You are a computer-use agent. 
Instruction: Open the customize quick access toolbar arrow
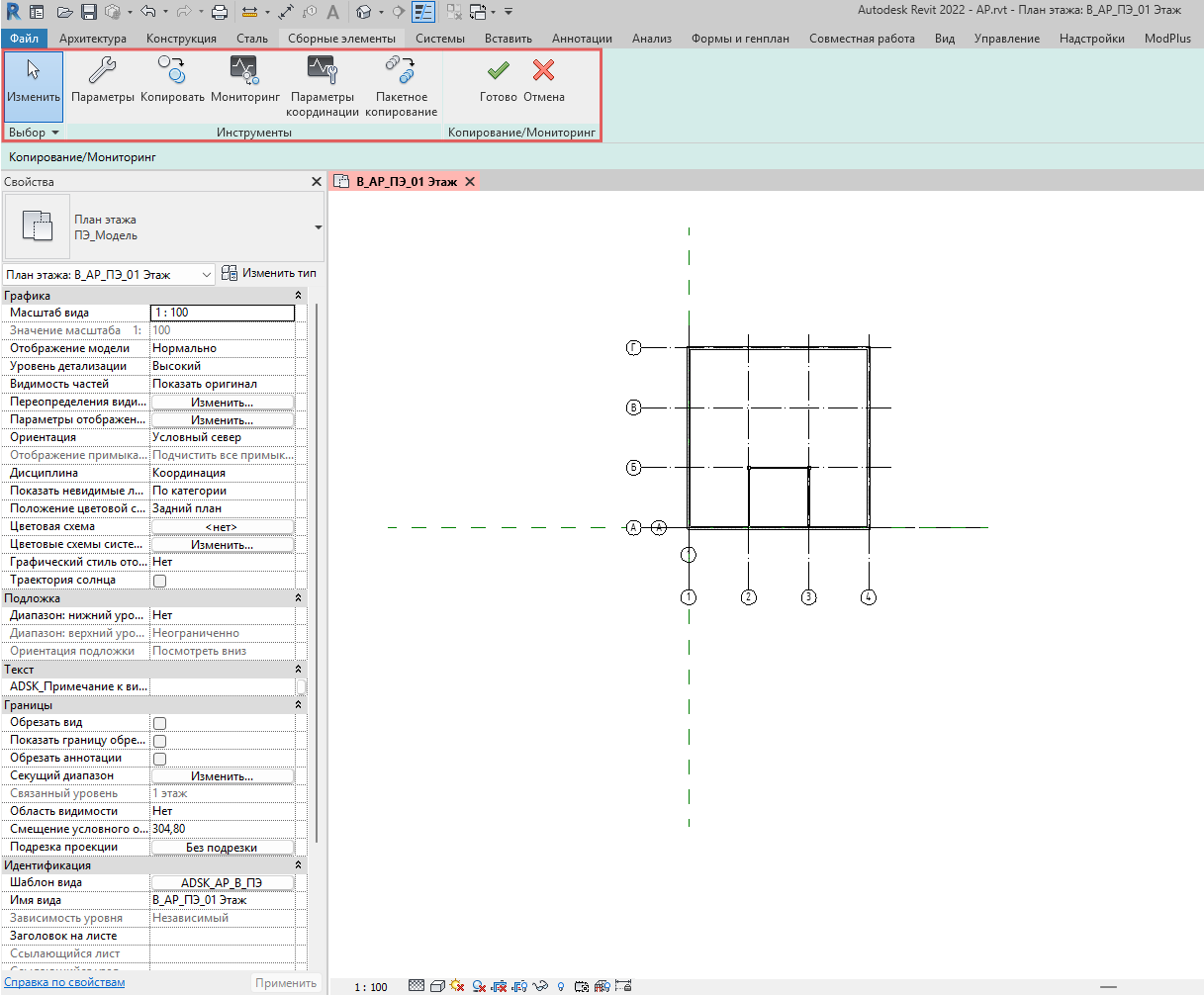click(509, 12)
